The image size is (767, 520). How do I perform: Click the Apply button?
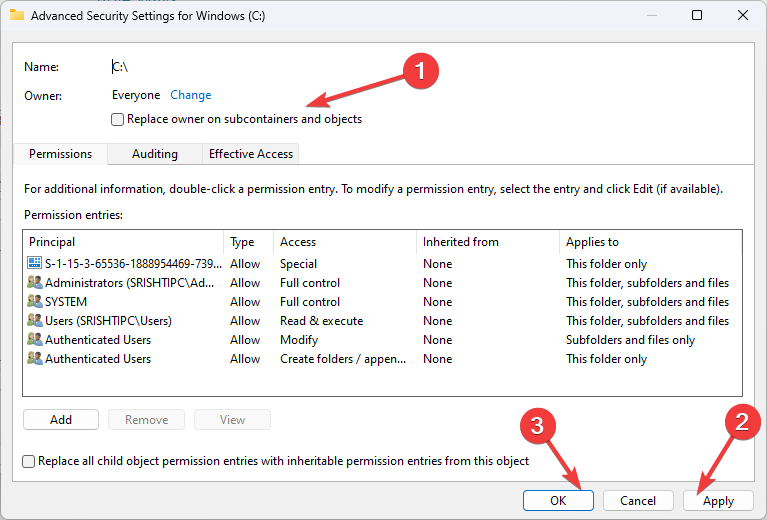tap(718, 501)
